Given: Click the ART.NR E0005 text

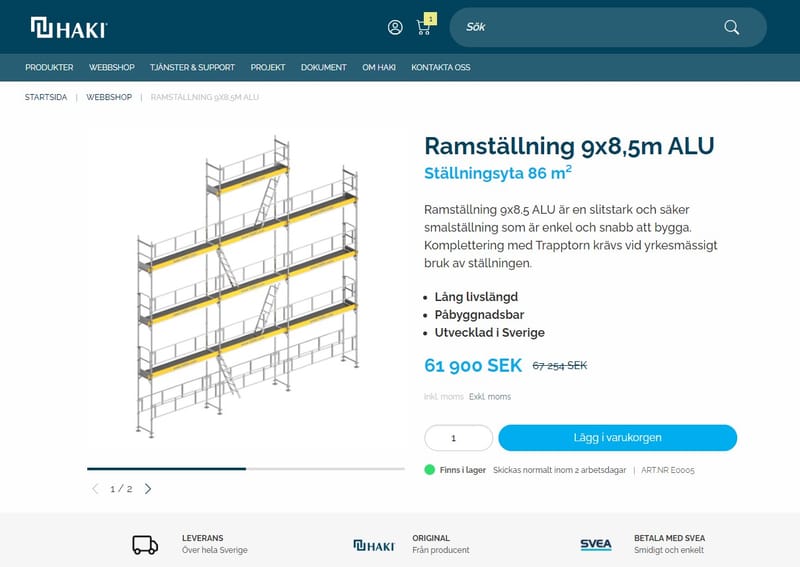Looking at the screenshot, I should pyautogui.click(x=667, y=470).
